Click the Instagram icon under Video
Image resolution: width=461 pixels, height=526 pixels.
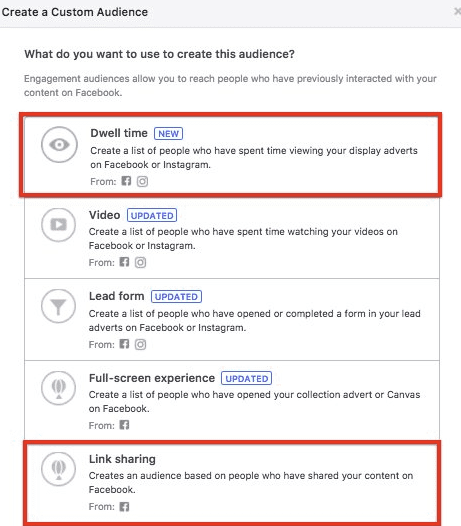[x=141, y=262]
